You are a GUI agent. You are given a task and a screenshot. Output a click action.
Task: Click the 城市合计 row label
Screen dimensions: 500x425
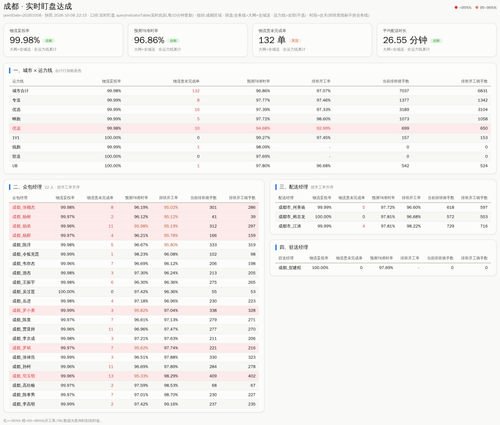coord(20,91)
